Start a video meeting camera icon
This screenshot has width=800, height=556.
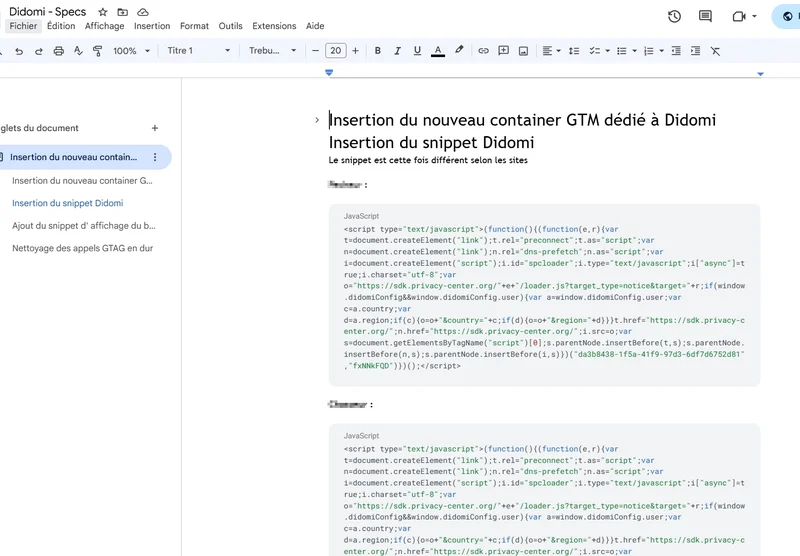coord(739,16)
